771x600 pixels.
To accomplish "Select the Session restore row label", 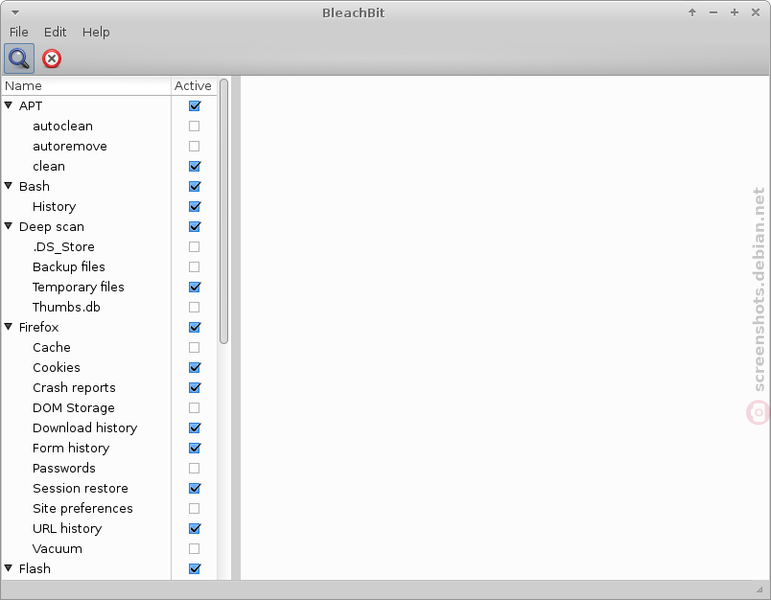I will point(80,489).
